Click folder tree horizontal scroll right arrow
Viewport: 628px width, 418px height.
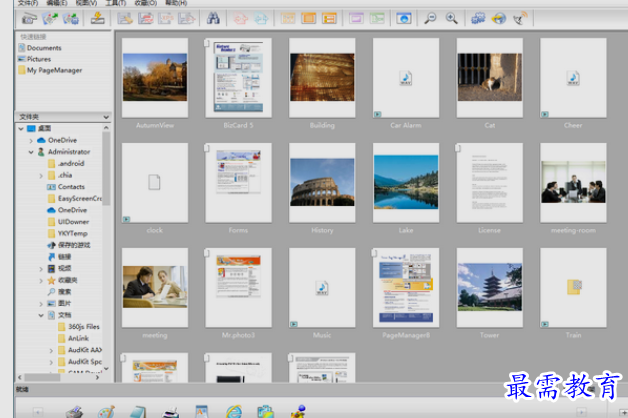97,377
